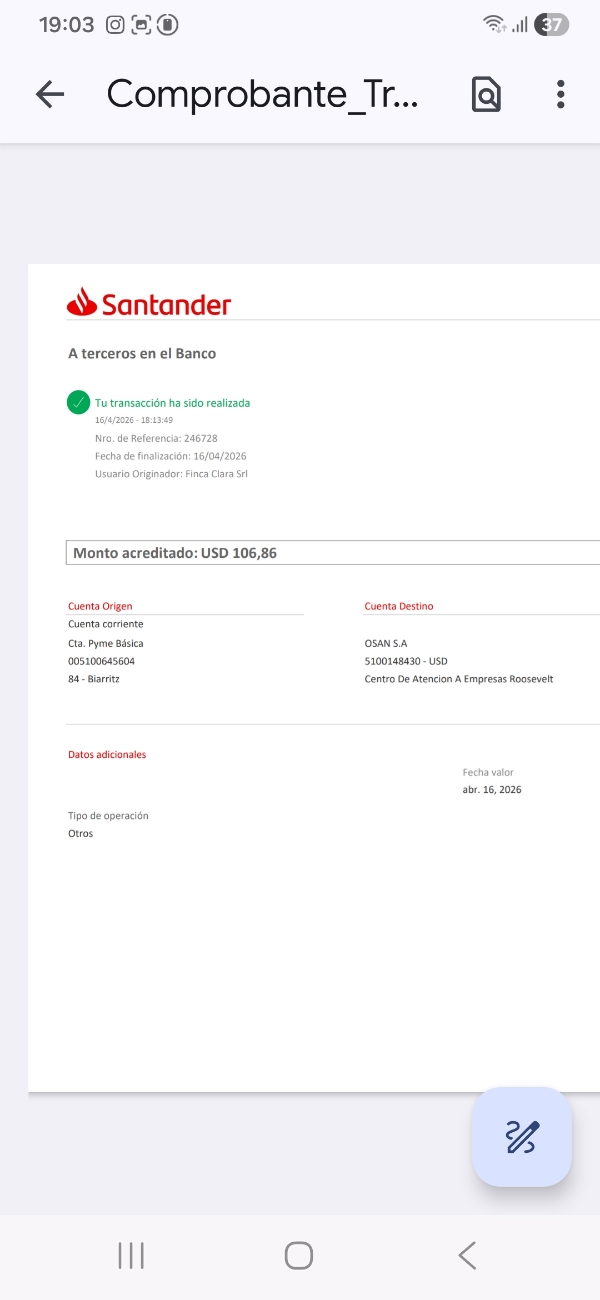Select the Monto acreditado USD 106,86 box

(332, 552)
